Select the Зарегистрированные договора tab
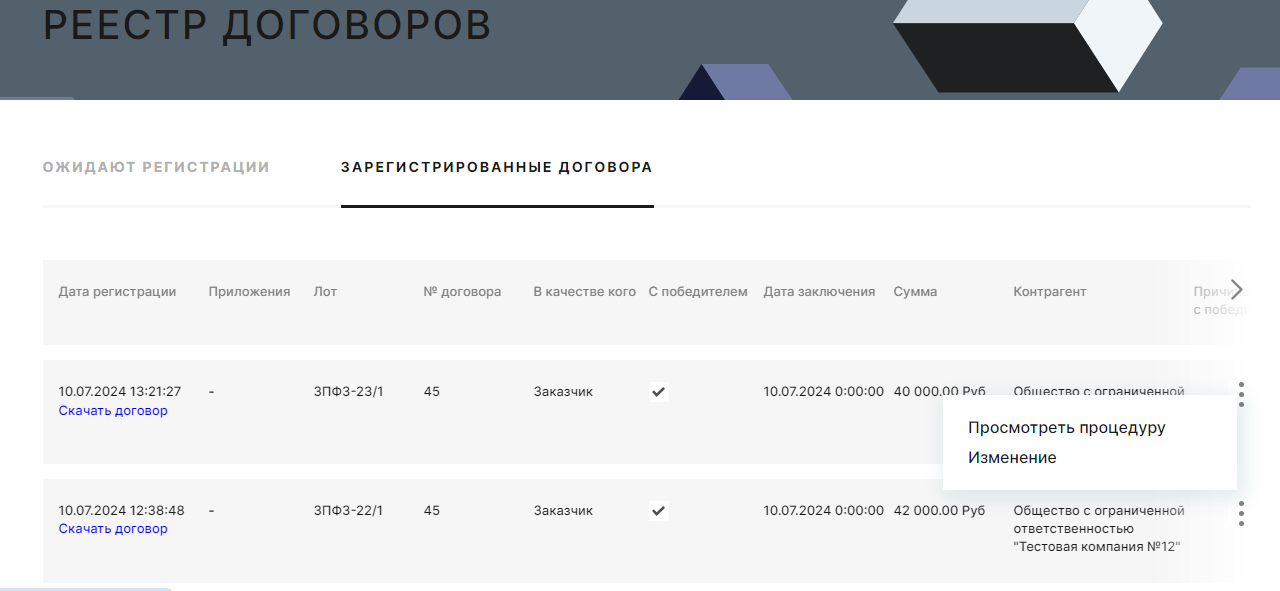Image resolution: width=1280 pixels, height=591 pixels. 497,167
